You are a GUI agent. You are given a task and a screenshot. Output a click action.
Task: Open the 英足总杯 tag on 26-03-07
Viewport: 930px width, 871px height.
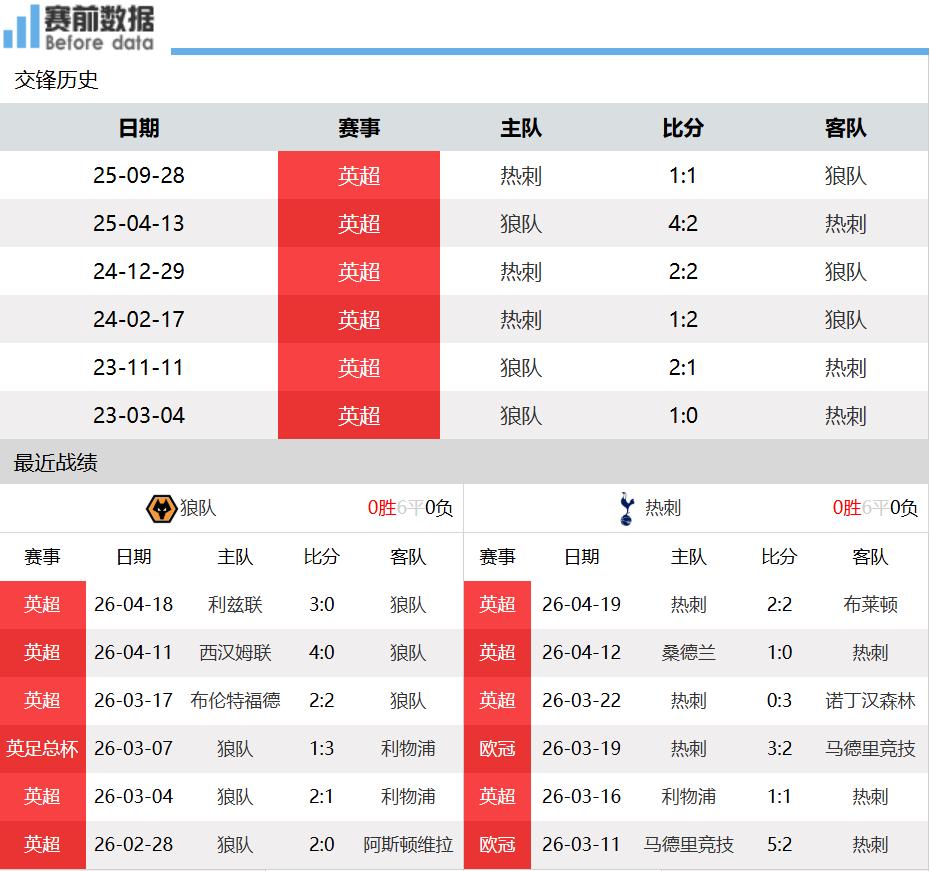click(x=42, y=748)
